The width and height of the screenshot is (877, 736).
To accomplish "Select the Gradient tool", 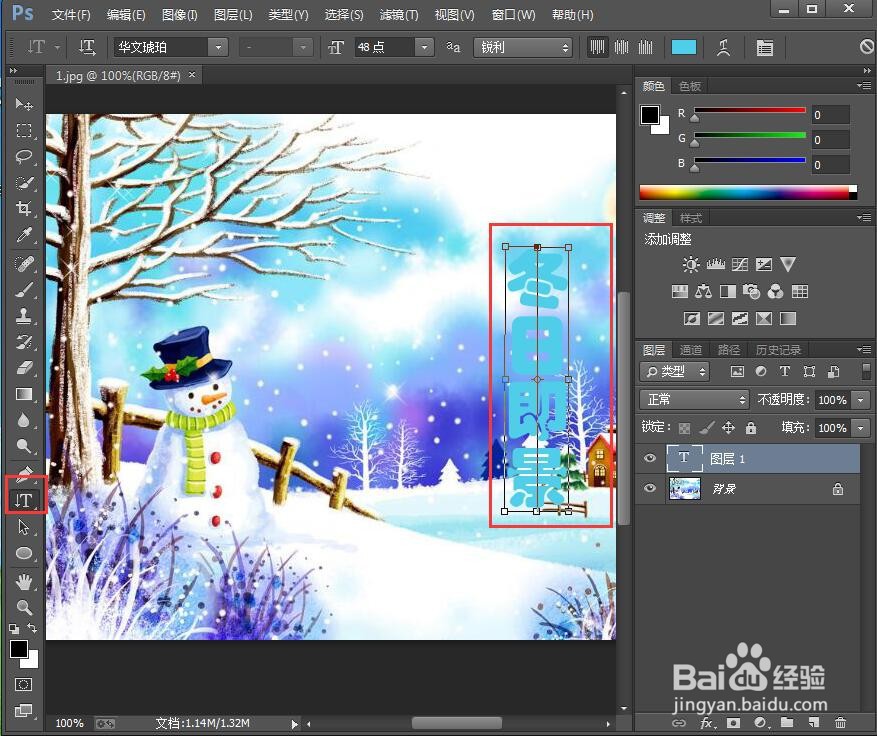I will [23, 394].
